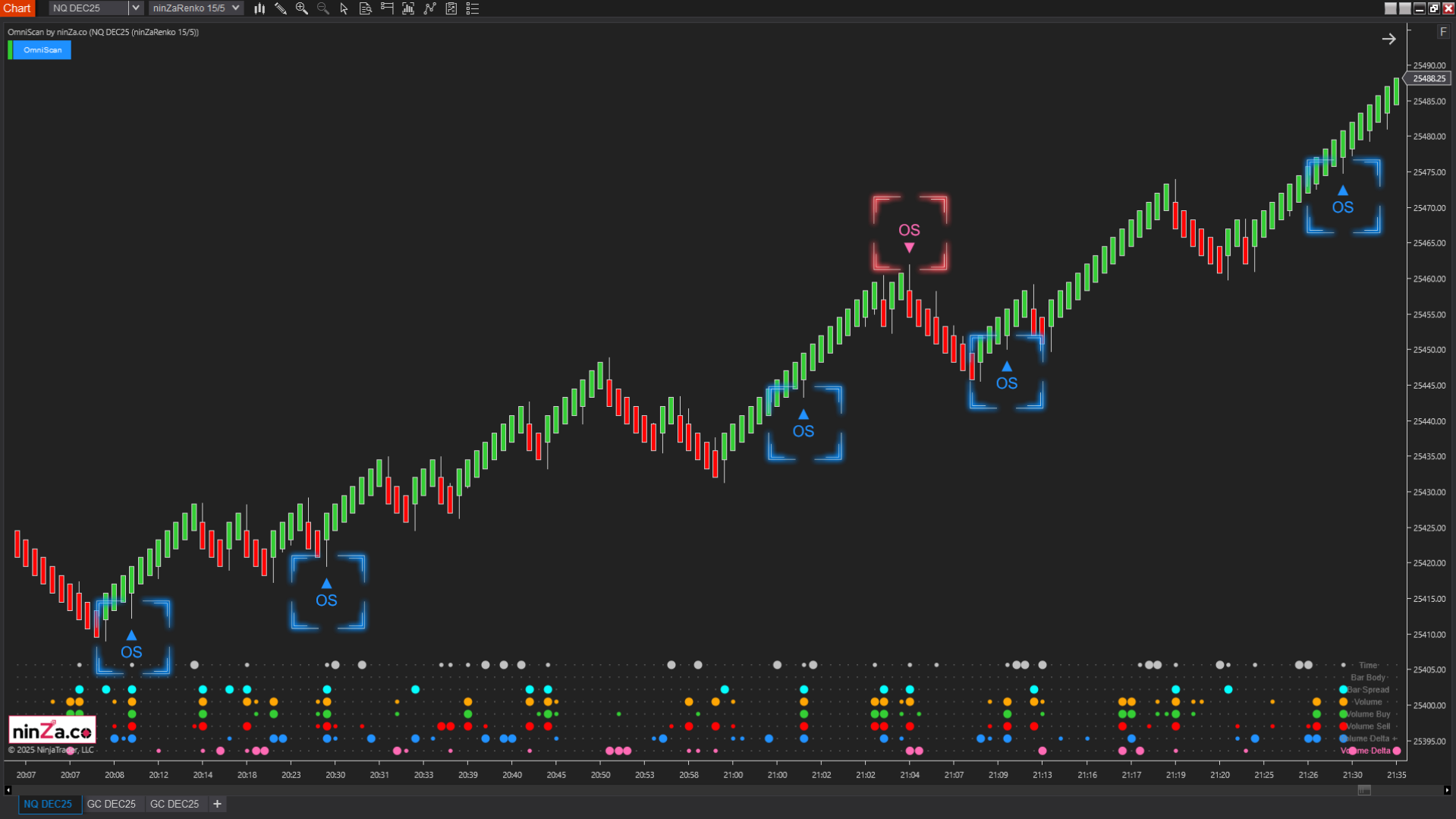Select the cursor pointer tool

(344, 8)
